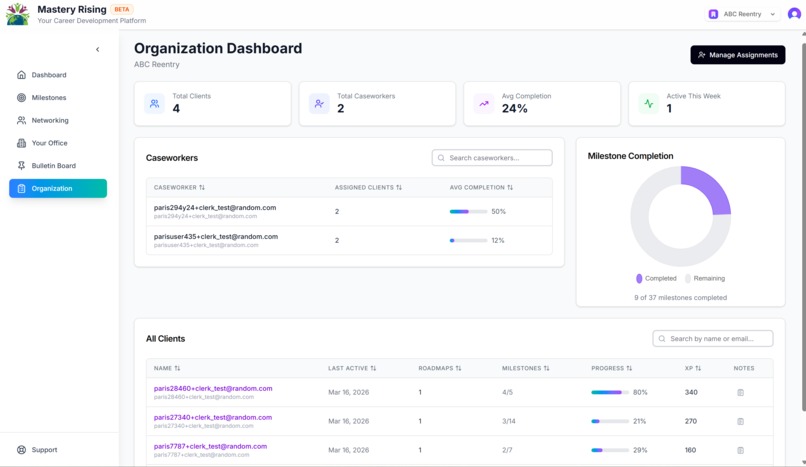
Task: Click the XP value 340
Action: point(691,393)
